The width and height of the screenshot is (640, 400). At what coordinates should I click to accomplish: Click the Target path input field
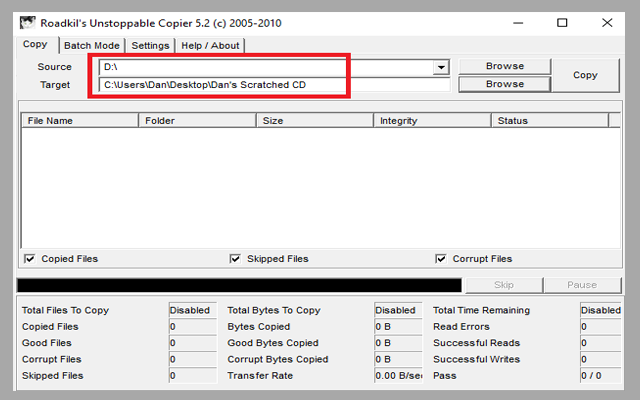pyautogui.click(x=275, y=85)
